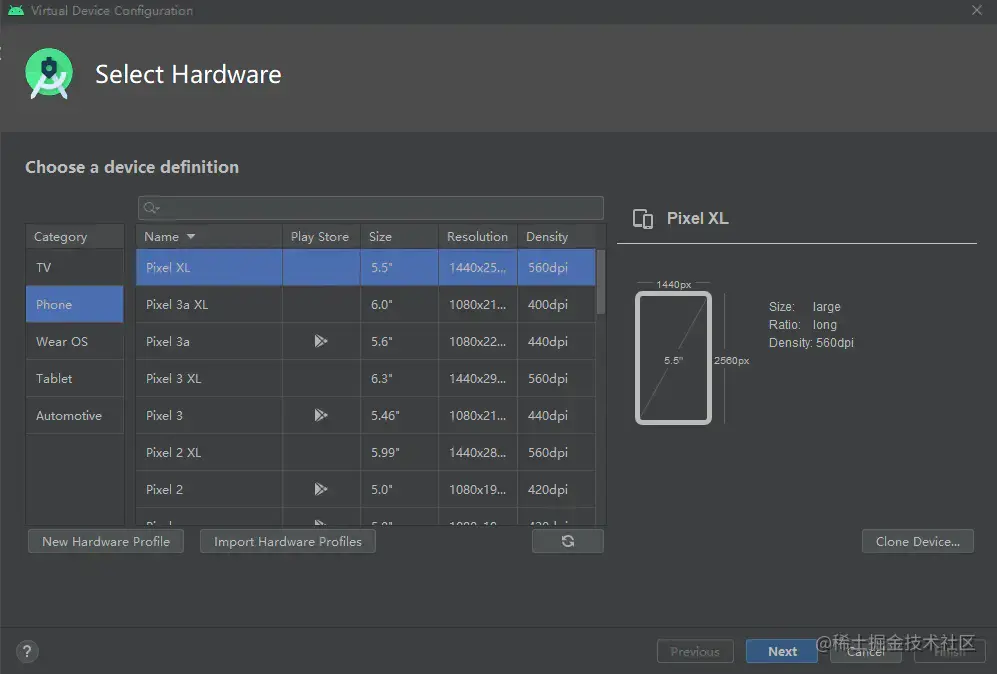
Task: Click the device search input field
Action: [371, 208]
